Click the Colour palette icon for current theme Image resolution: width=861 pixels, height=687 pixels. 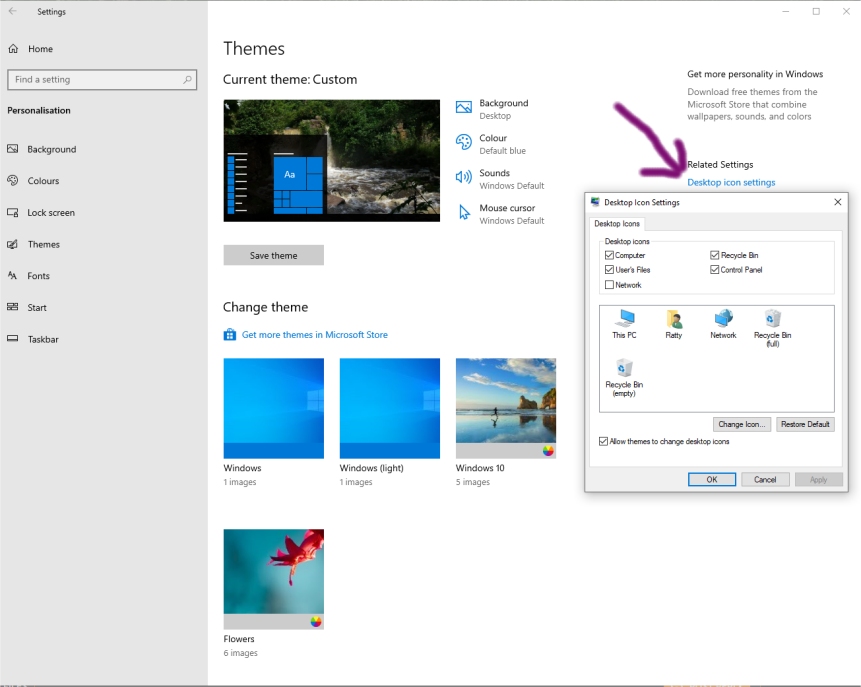[x=463, y=142]
